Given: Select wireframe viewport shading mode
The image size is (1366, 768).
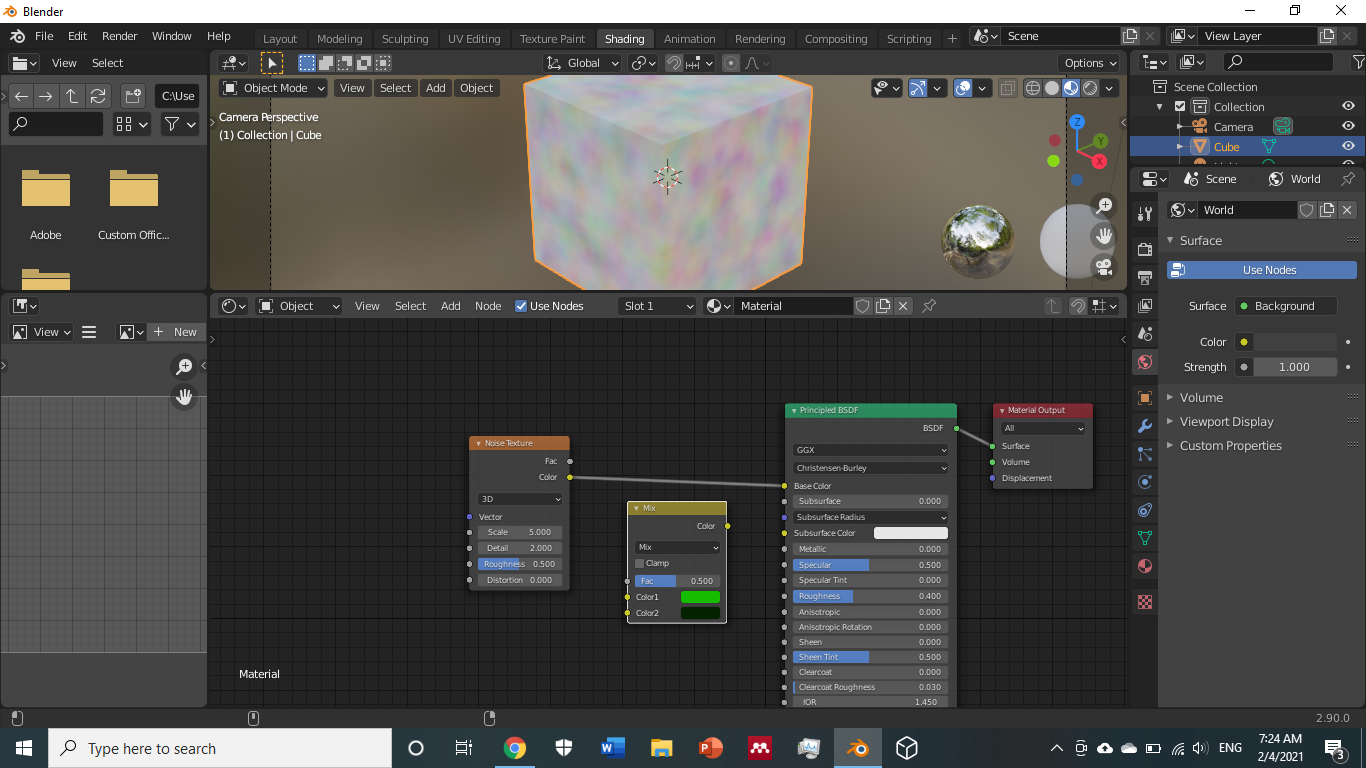Looking at the screenshot, I should [1033, 88].
